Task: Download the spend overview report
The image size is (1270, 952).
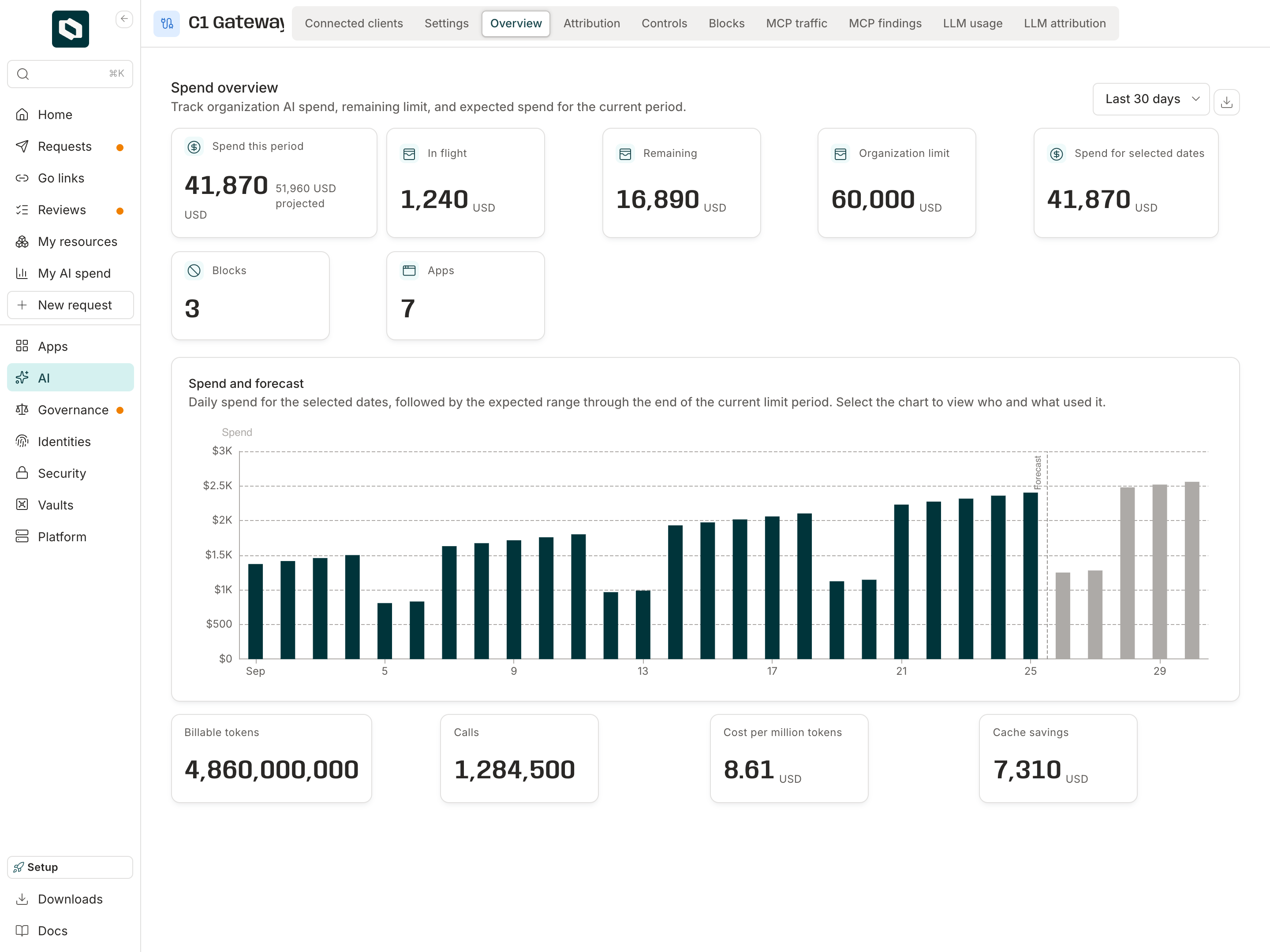Action: click(1226, 102)
